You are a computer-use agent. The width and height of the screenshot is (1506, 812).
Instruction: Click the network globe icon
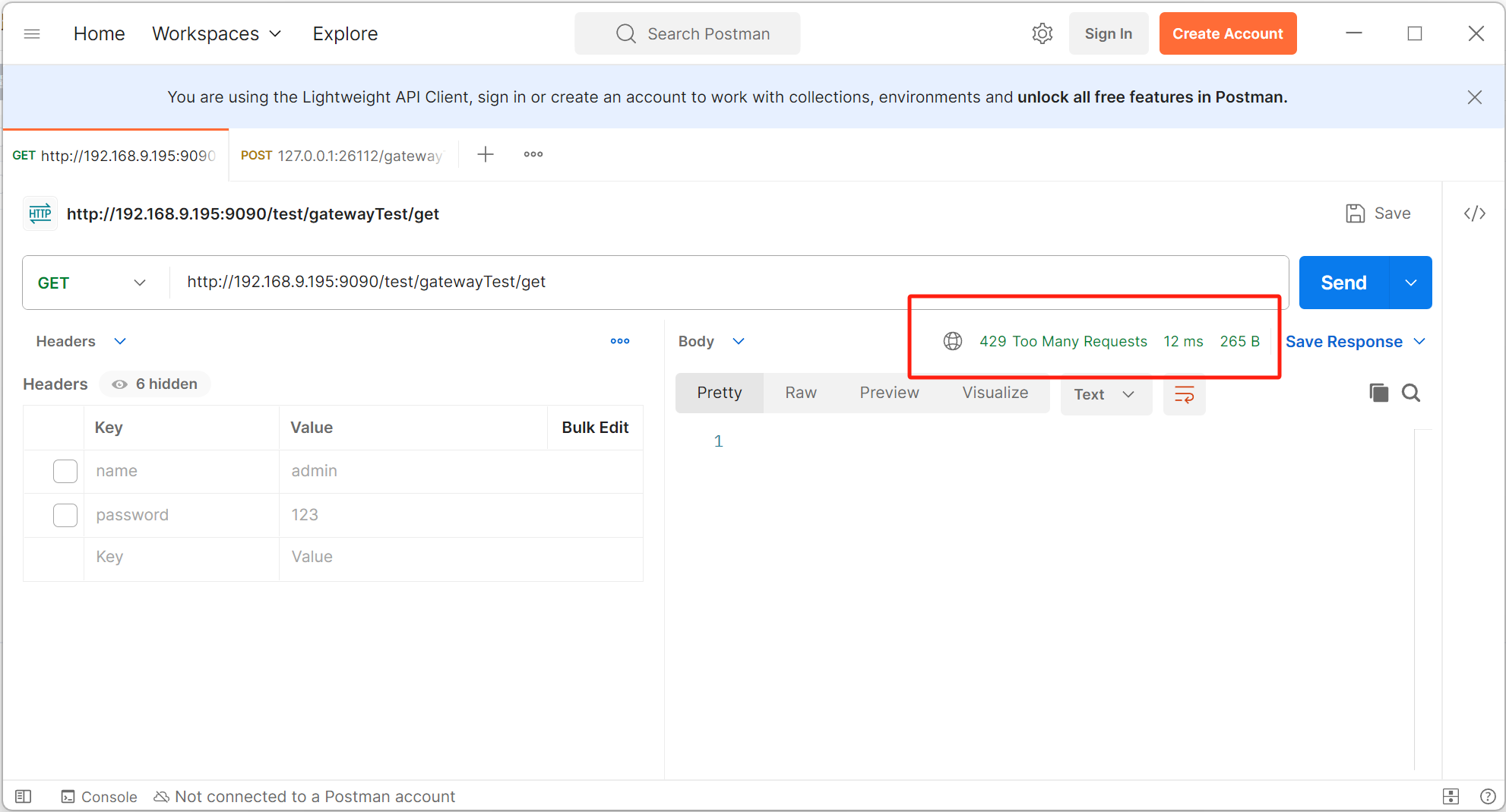point(953,341)
